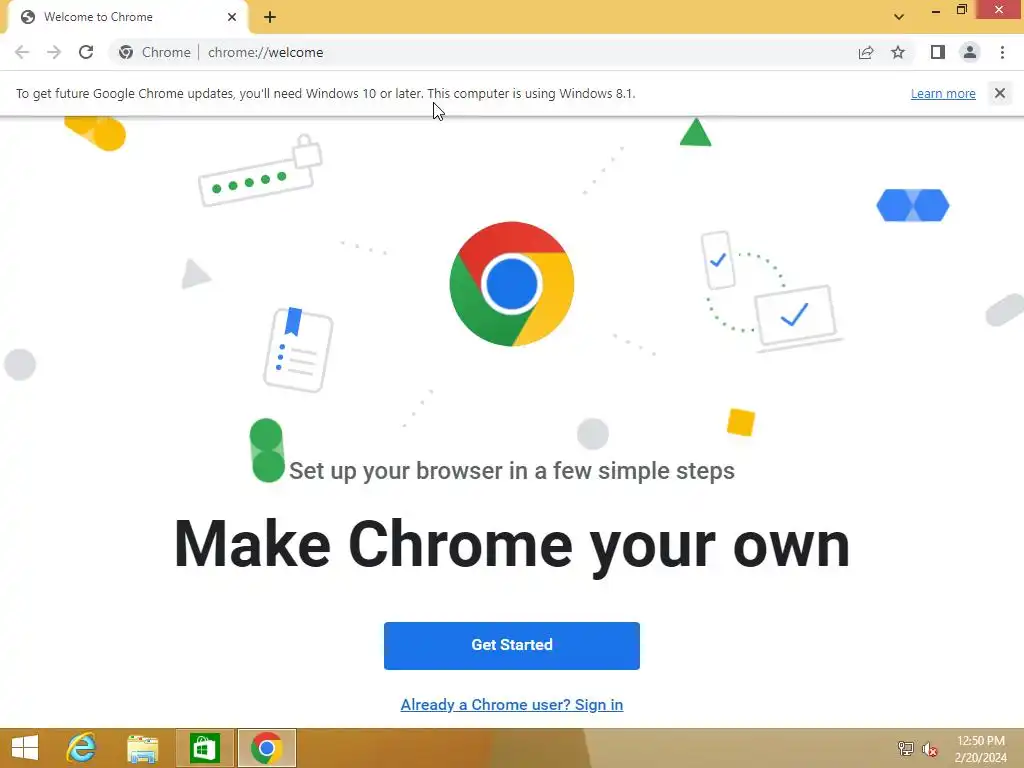Screen dimensions: 1024x768
Task: Follow Already a Chrome user Sign in
Action: 511,705
